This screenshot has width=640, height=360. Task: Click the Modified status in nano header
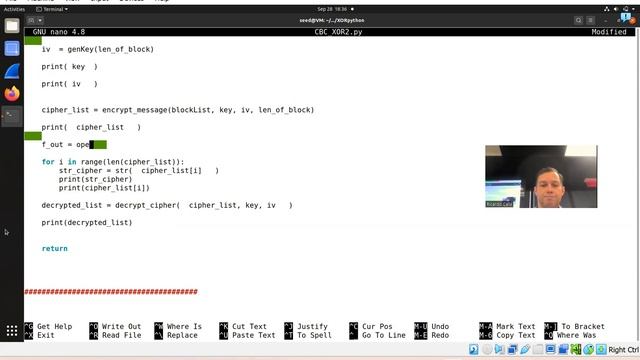click(609, 32)
